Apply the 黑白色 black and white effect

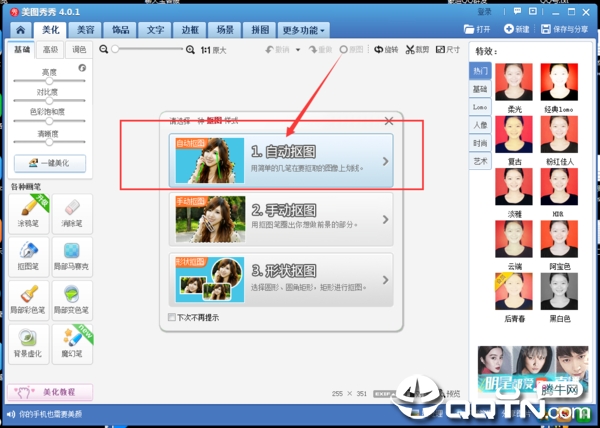click(x=559, y=291)
